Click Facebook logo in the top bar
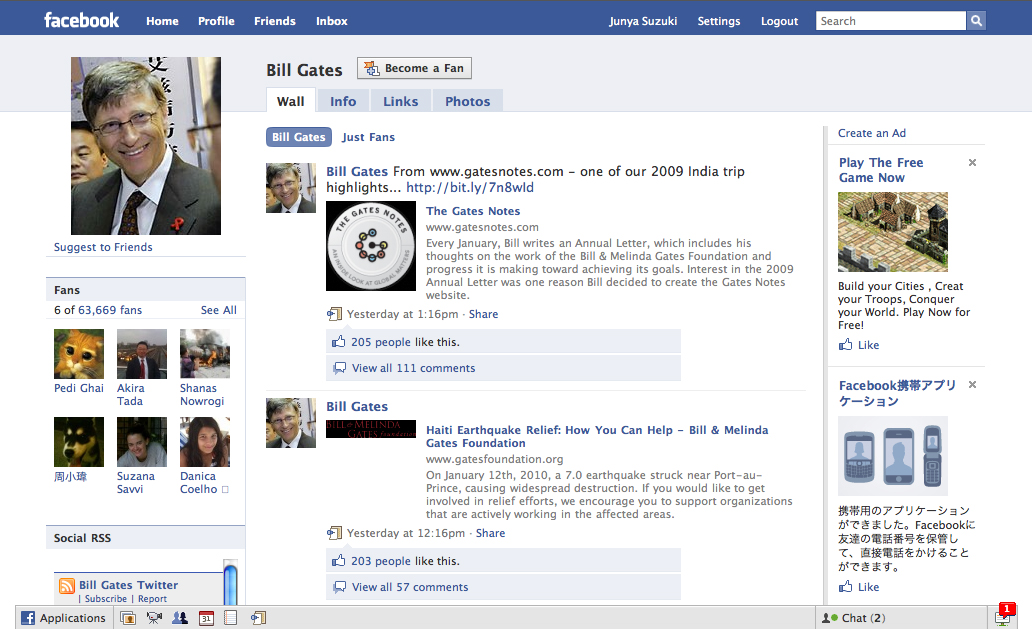The height and width of the screenshot is (629, 1032). (82, 20)
